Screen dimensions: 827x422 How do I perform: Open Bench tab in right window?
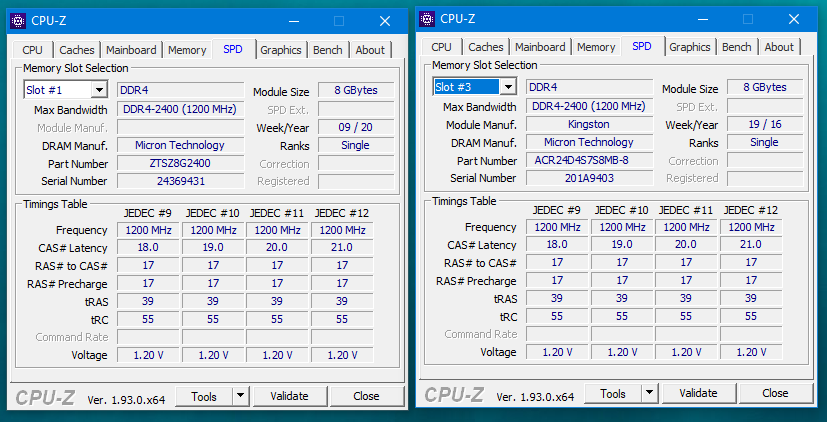(x=737, y=47)
